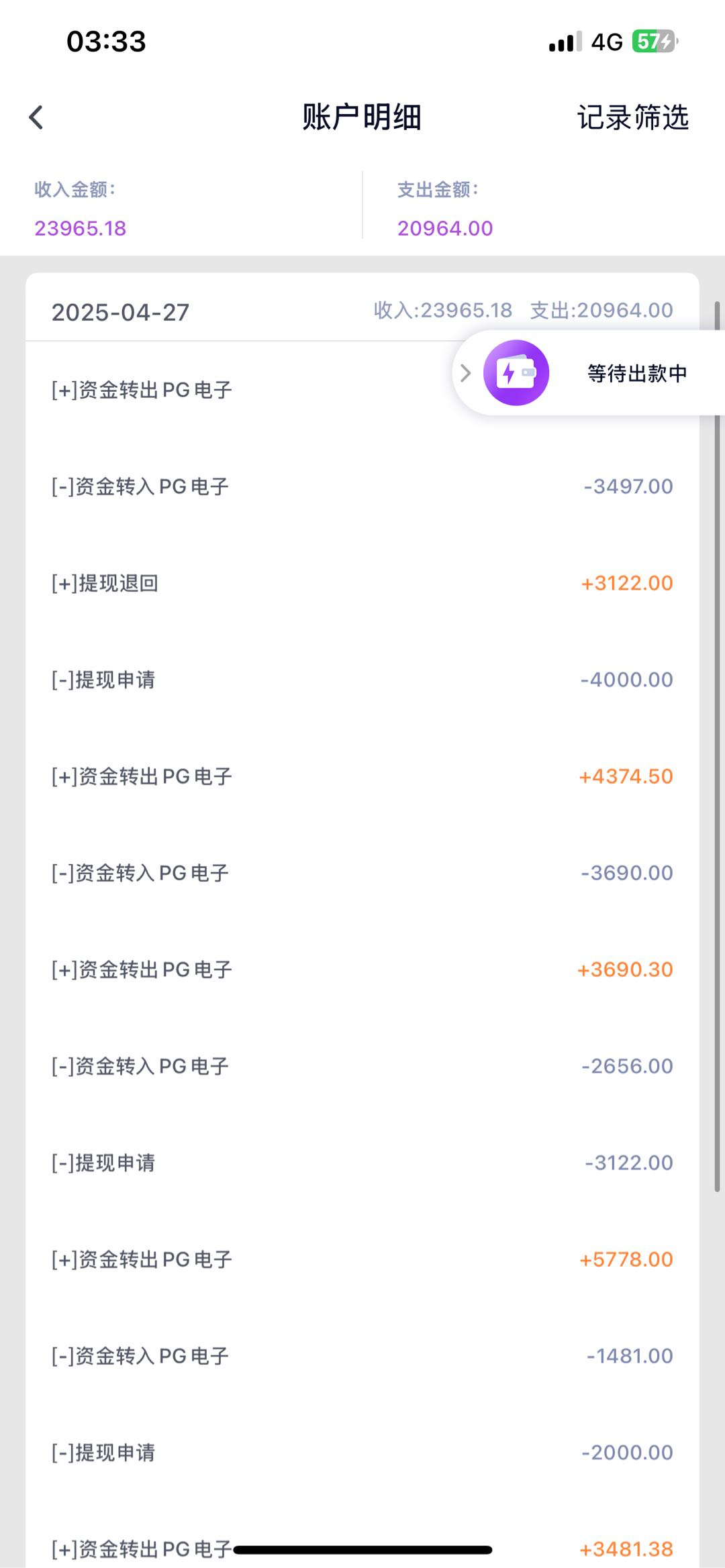Tap the 等待出款中 status button
Viewport: 725px width, 1568px height.
(x=636, y=374)
